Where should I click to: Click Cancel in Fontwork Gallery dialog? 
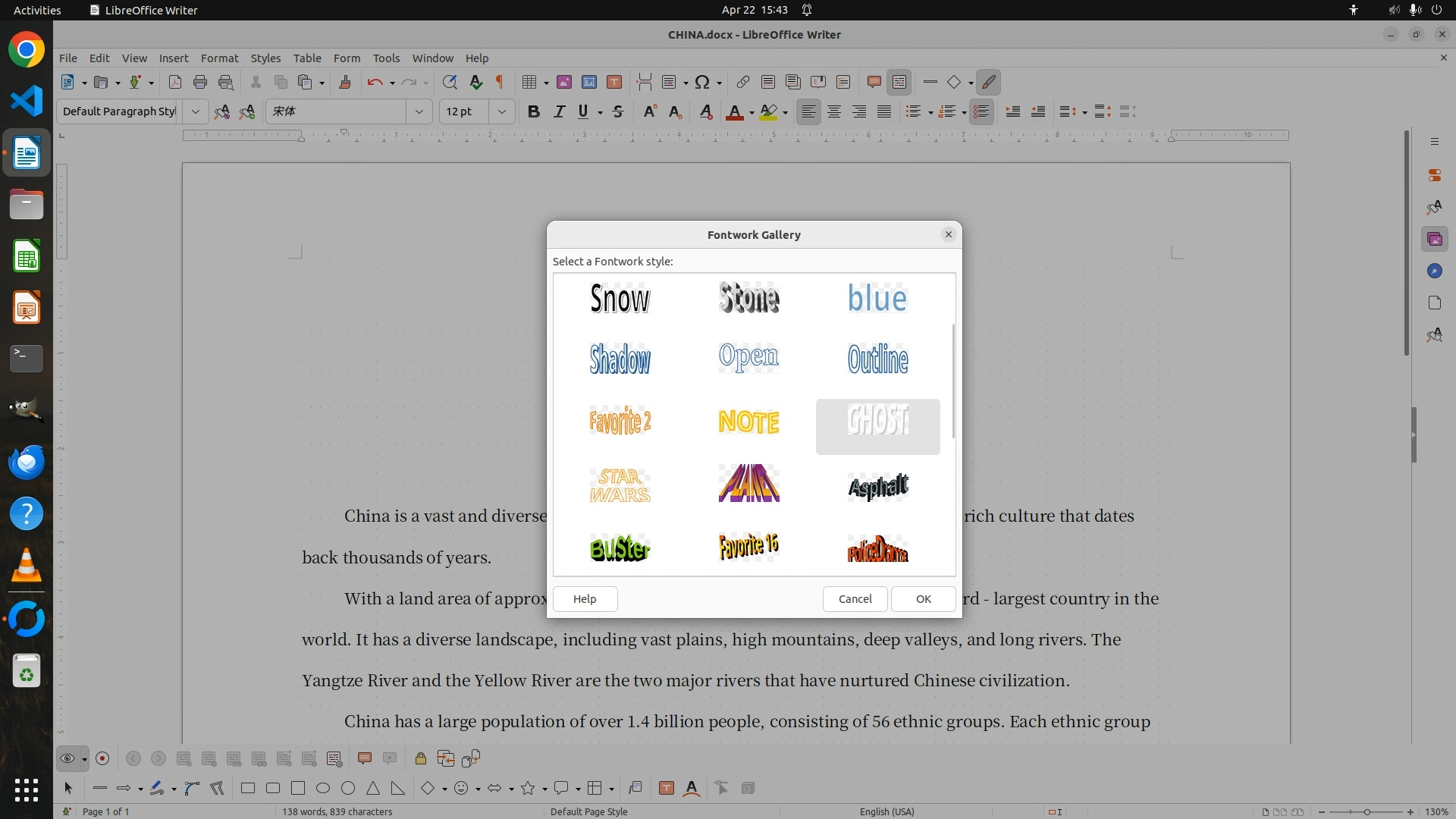coord(855,598)
